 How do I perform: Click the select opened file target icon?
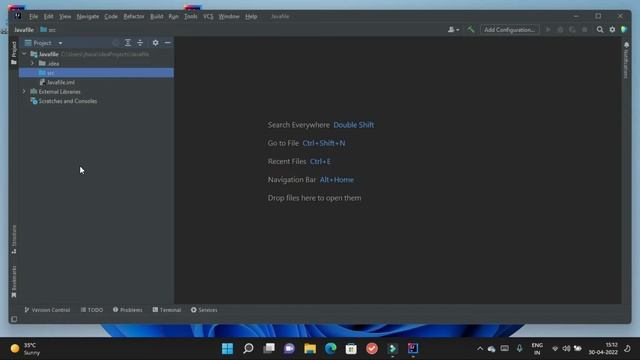(116, 43)
